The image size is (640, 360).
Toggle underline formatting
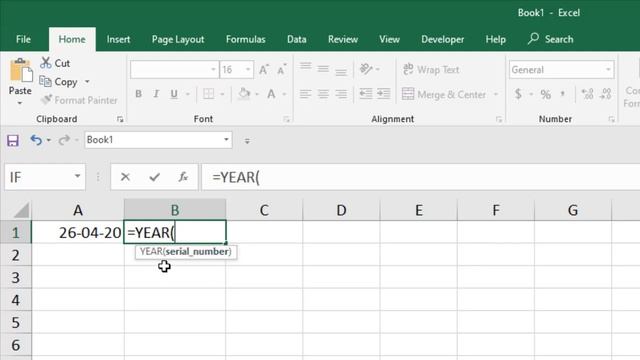(174, 94)
